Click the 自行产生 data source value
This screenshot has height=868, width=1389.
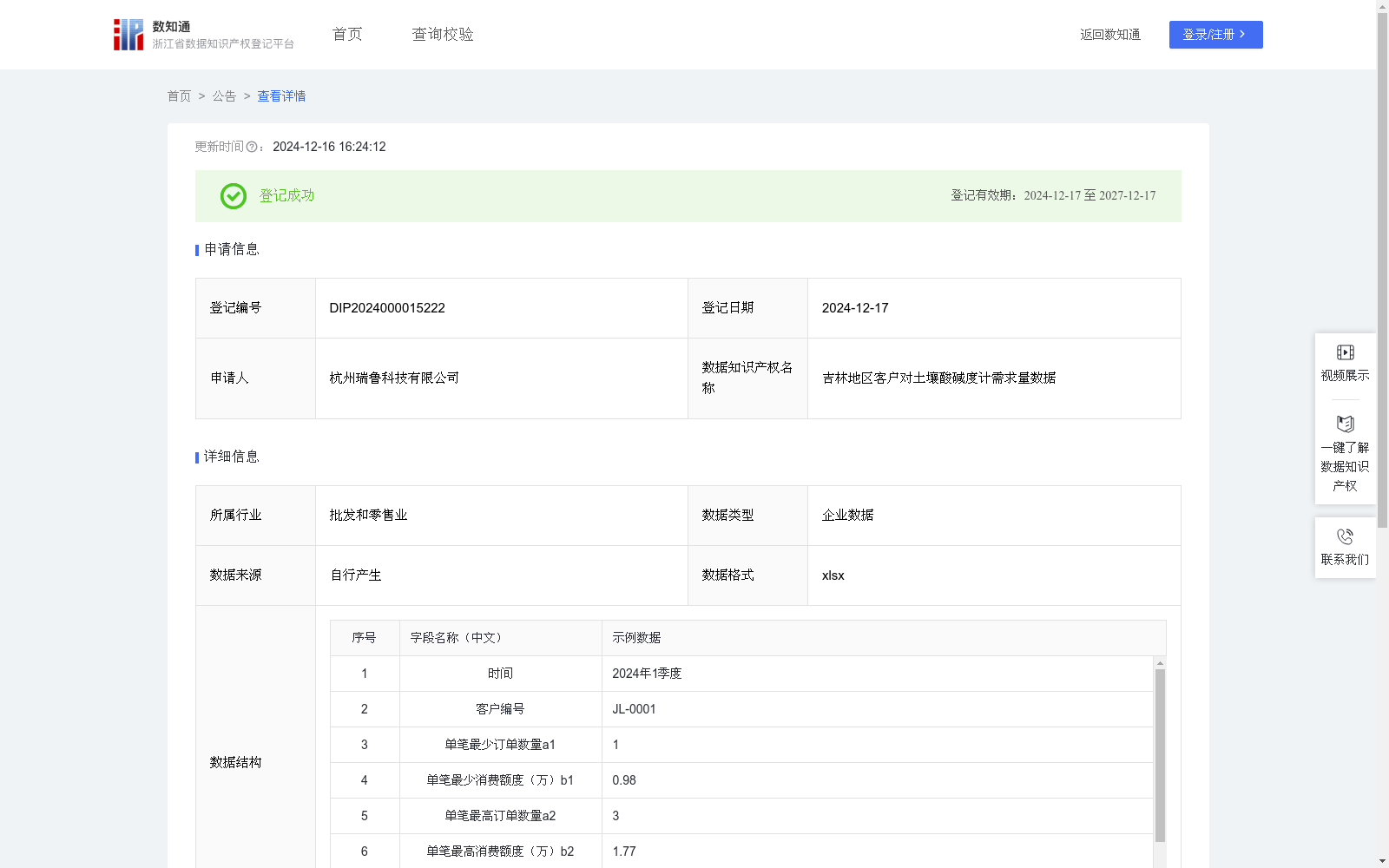tap(355, 575)
